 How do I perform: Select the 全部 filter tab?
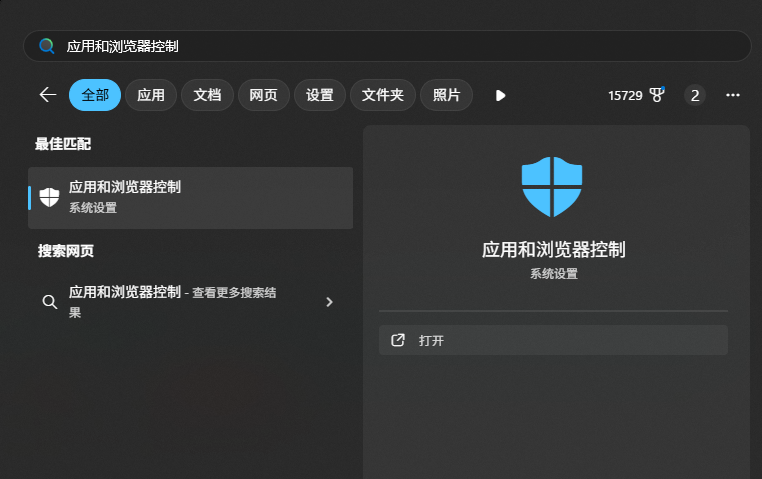(95, 95)
